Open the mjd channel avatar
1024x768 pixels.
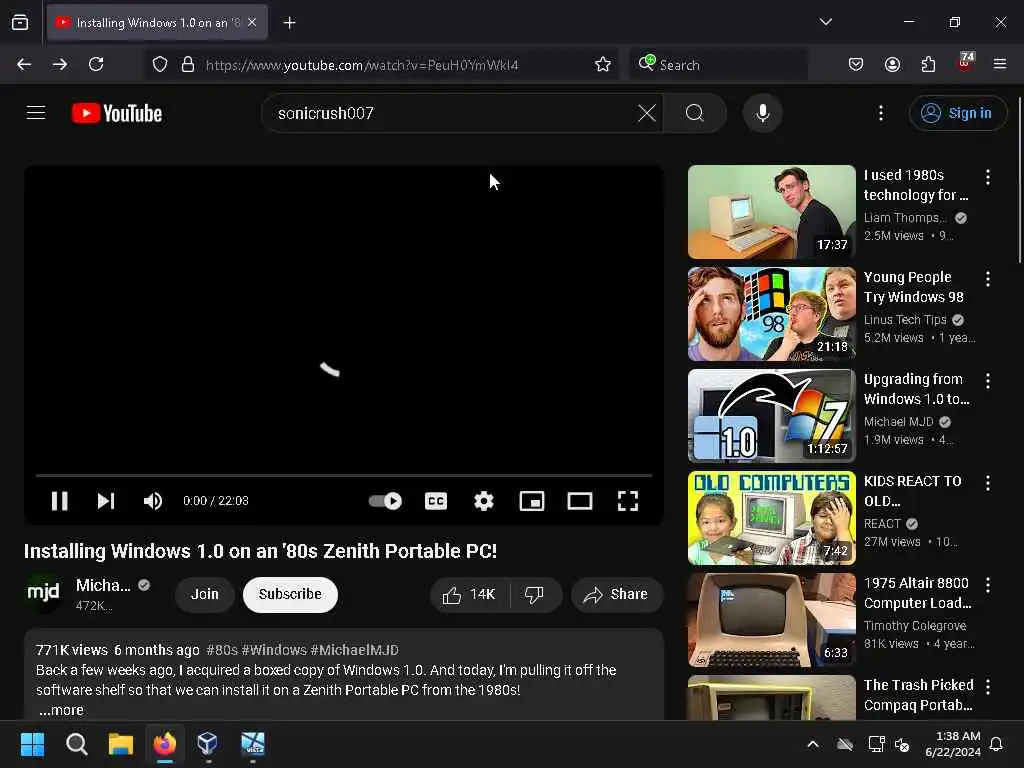[x=43, y=593]
